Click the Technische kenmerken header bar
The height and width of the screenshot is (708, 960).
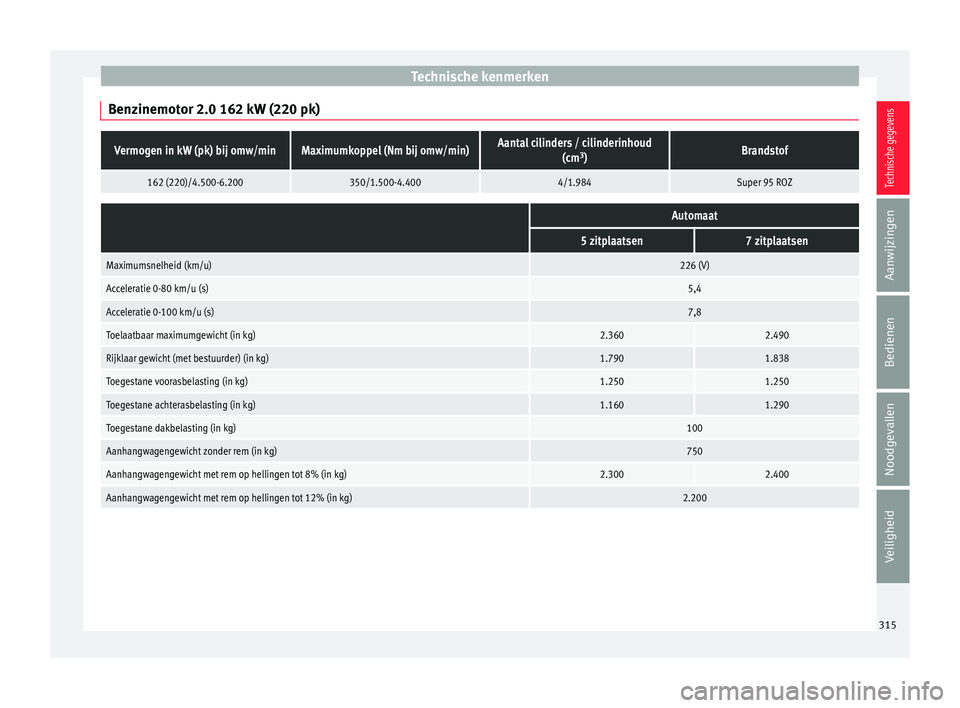tap(479, 76)
